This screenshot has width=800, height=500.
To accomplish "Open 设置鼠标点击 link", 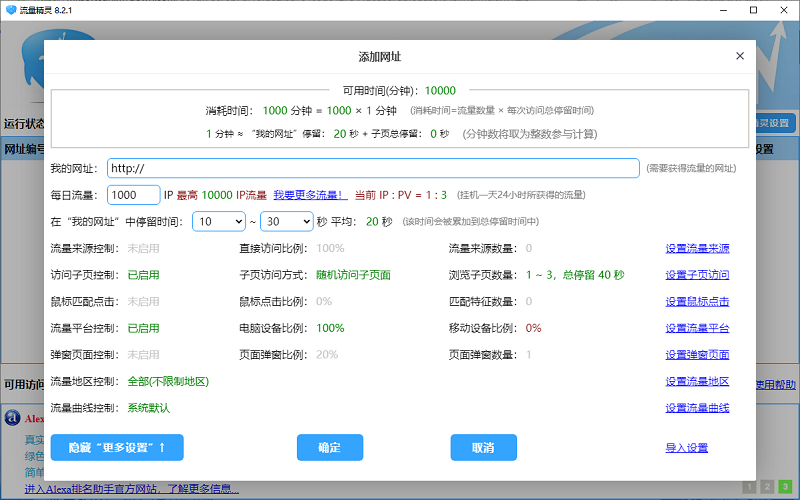I will 697,301.
